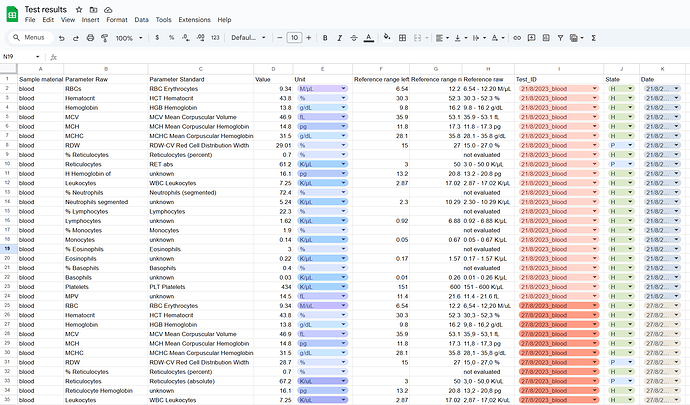Toggle italic formatting
This screenshot has width=690, height=405.
(339, 38)
